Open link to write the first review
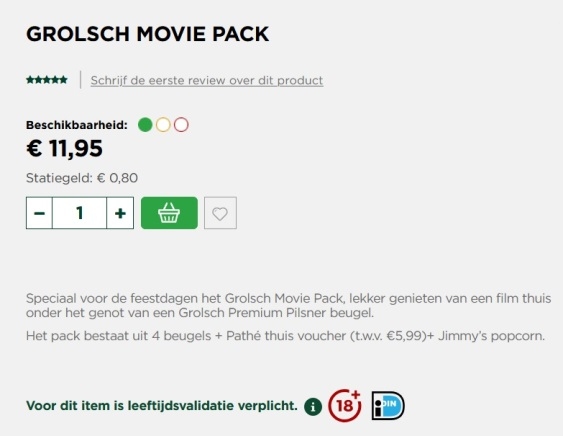 coord(207,80)
